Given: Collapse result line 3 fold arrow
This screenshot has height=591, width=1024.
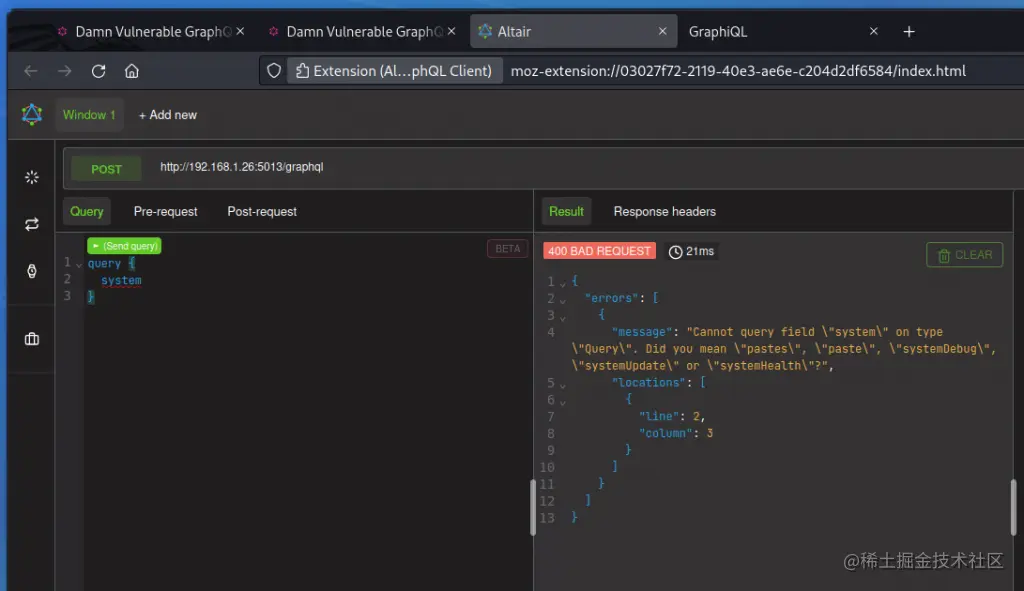Looking at the screenshot, I should (562, 318).
